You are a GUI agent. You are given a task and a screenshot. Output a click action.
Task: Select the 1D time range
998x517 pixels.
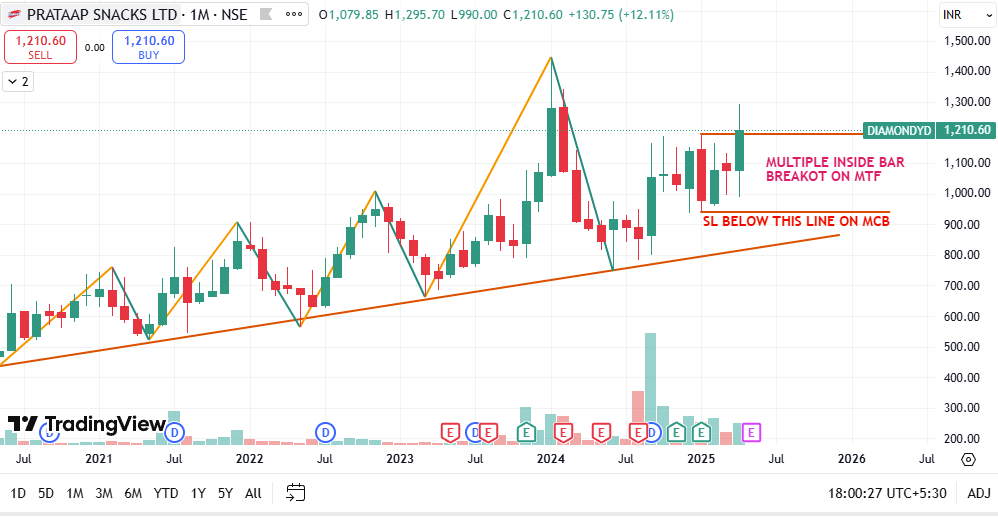[18, 493]
